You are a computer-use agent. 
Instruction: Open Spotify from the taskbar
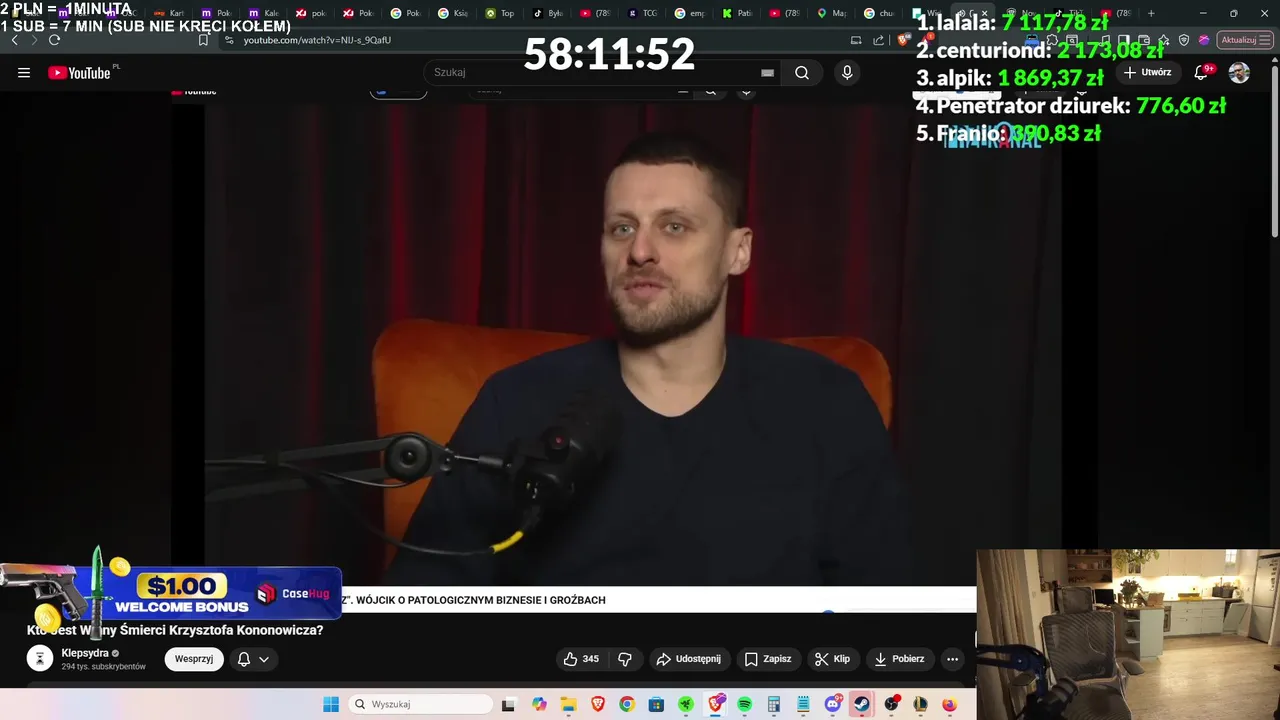pyautogui.click(x=745, y=704)
